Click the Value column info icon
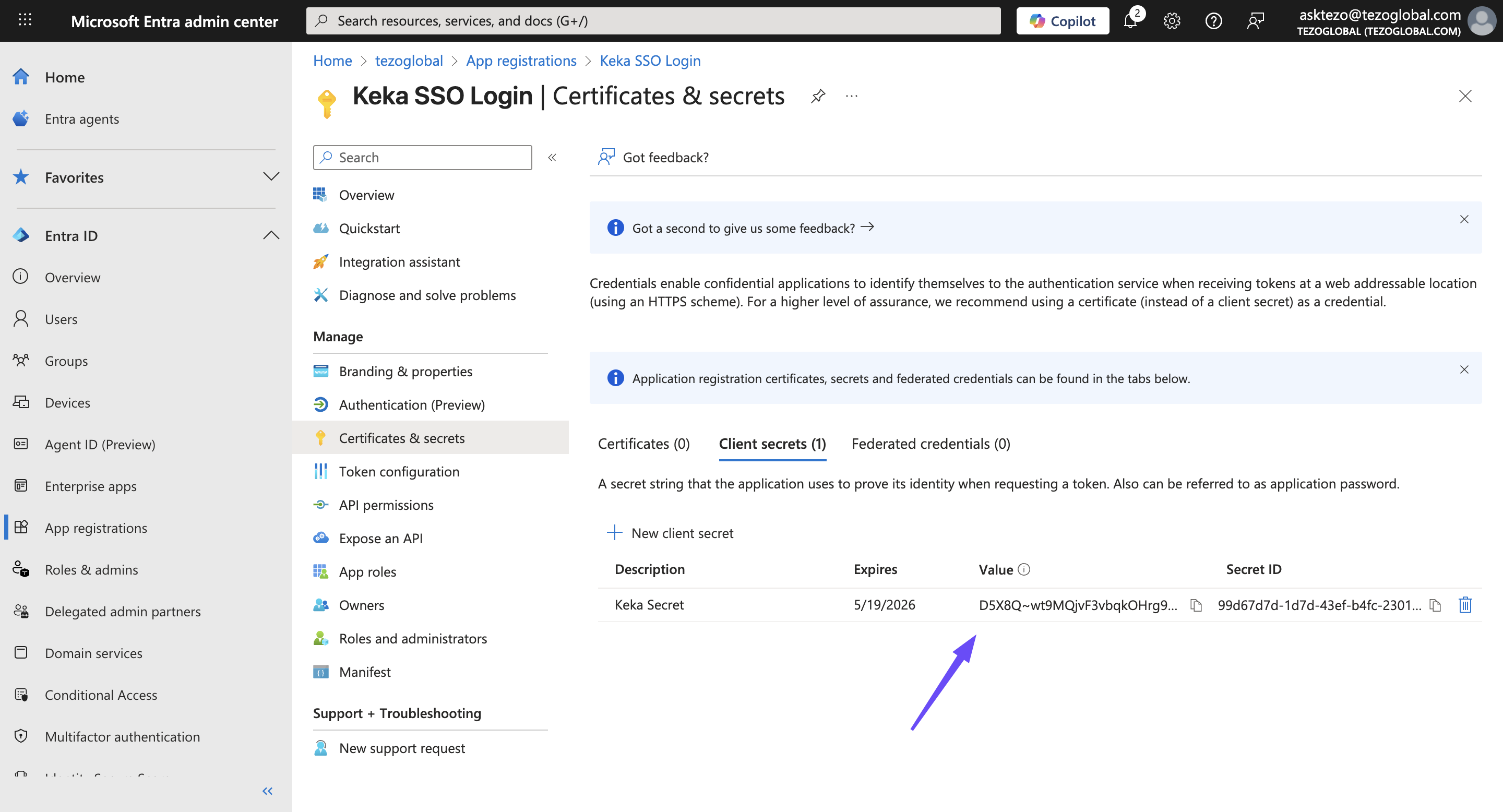1503x812 pixels. (1024, 569)
